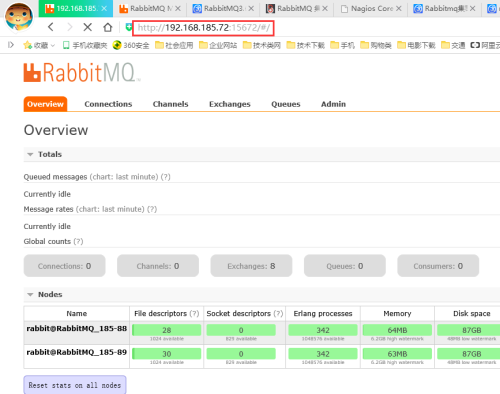
Task: Open the 技术类网 bookmark folder
Action: tap(262, 45)
